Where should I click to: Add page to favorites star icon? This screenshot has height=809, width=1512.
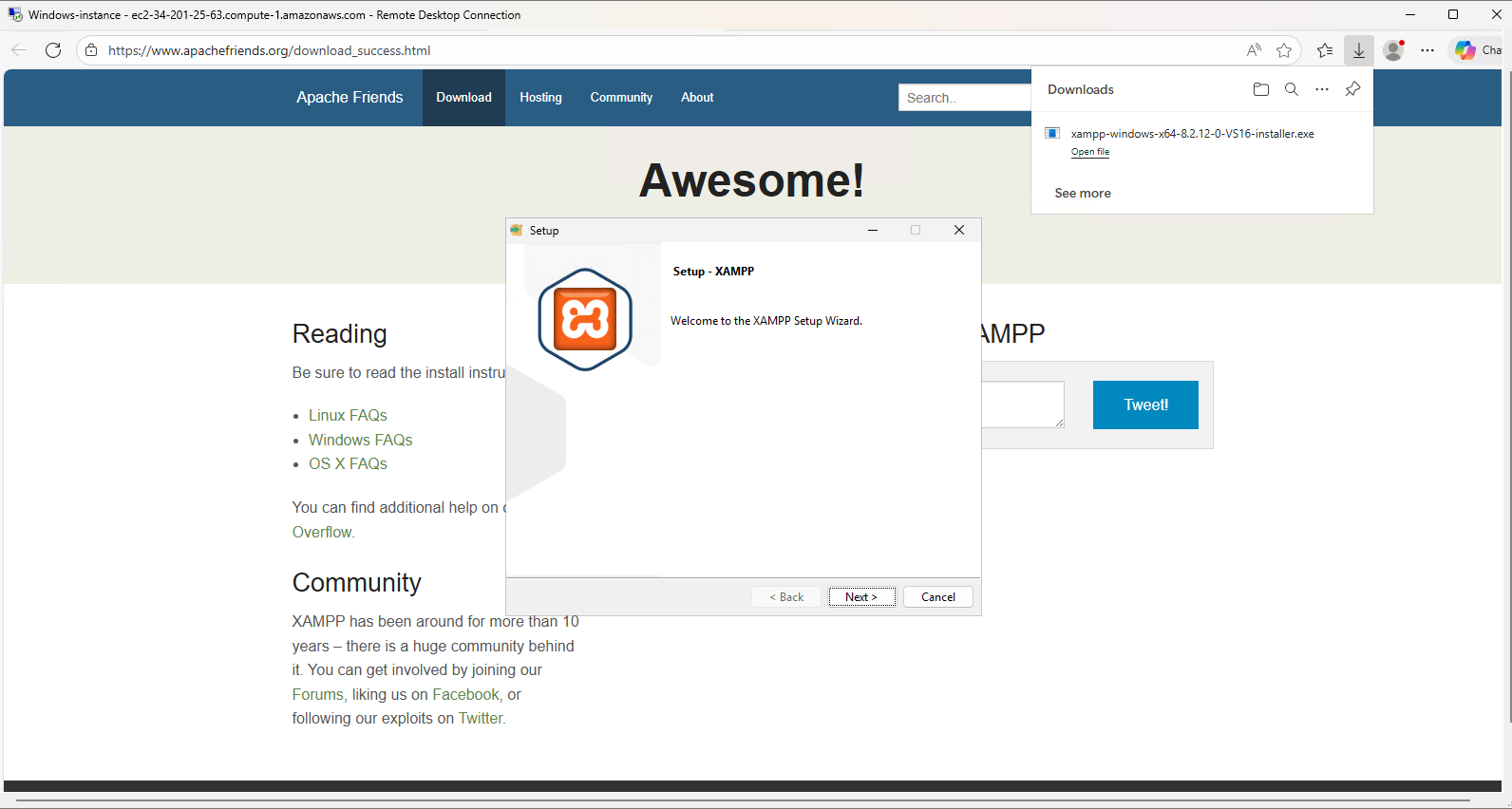click(x=1284, y=50)
